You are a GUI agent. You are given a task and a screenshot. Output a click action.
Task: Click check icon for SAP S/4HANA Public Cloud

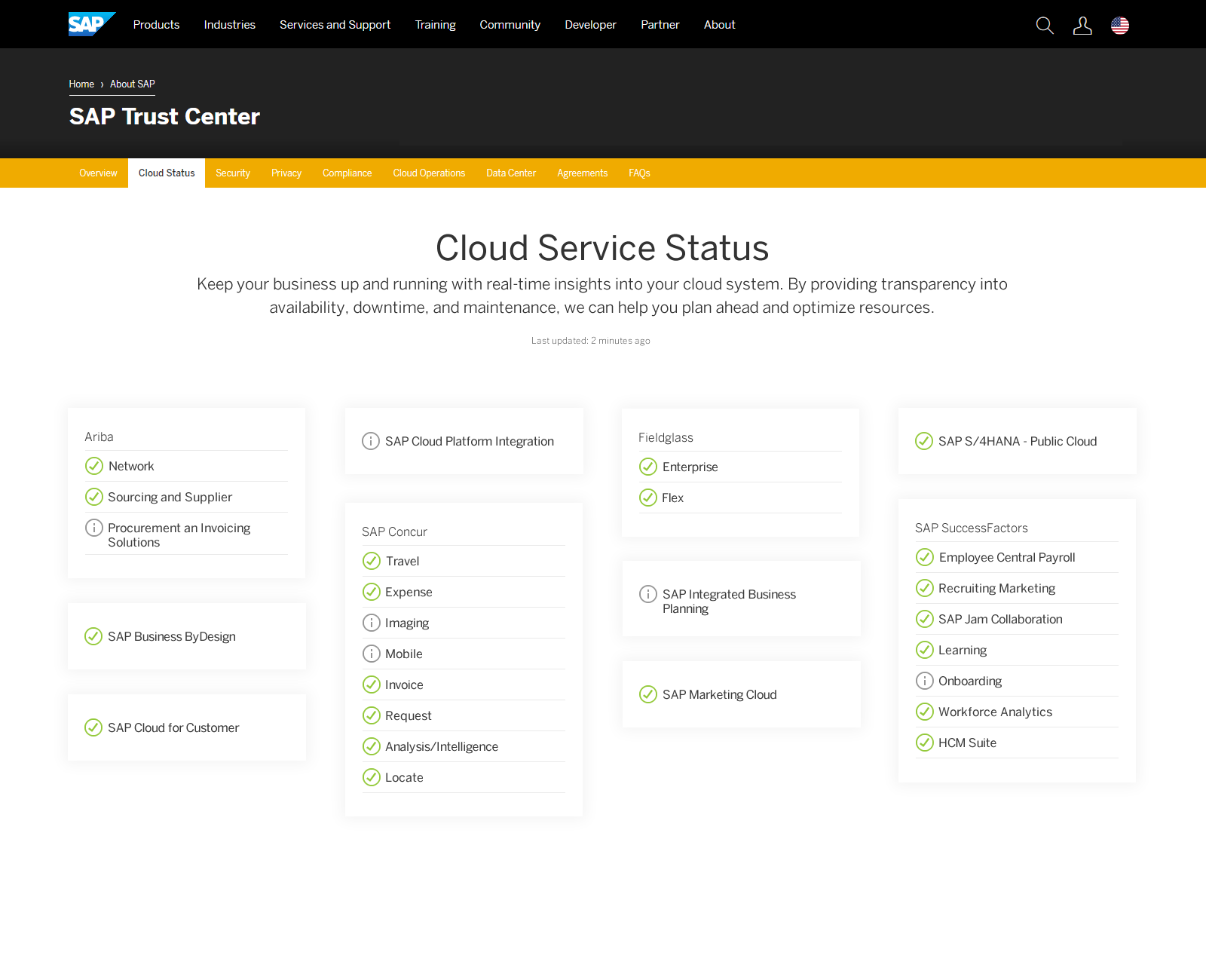click(924, 441)
